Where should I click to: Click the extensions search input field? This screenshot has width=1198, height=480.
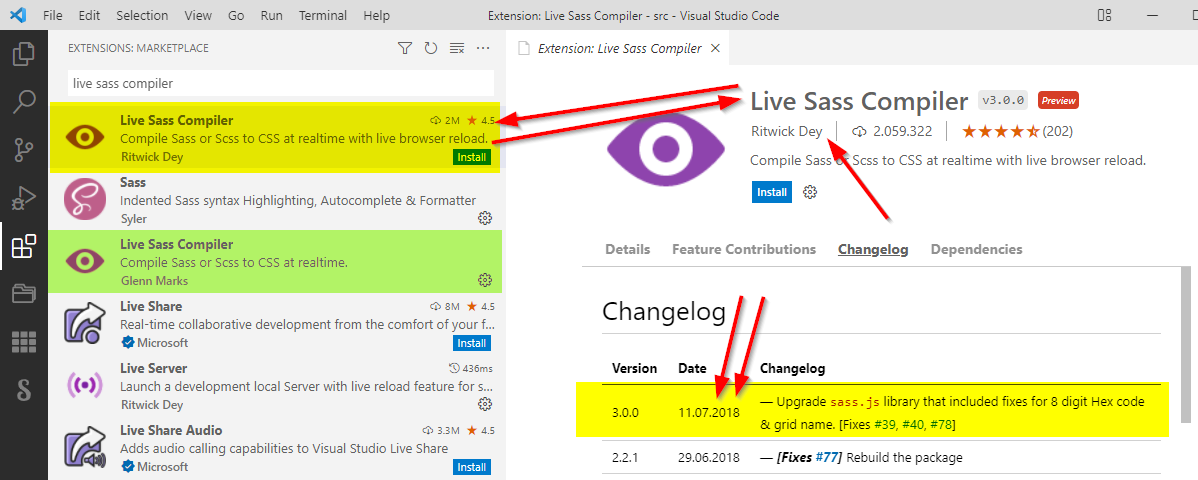281,83
